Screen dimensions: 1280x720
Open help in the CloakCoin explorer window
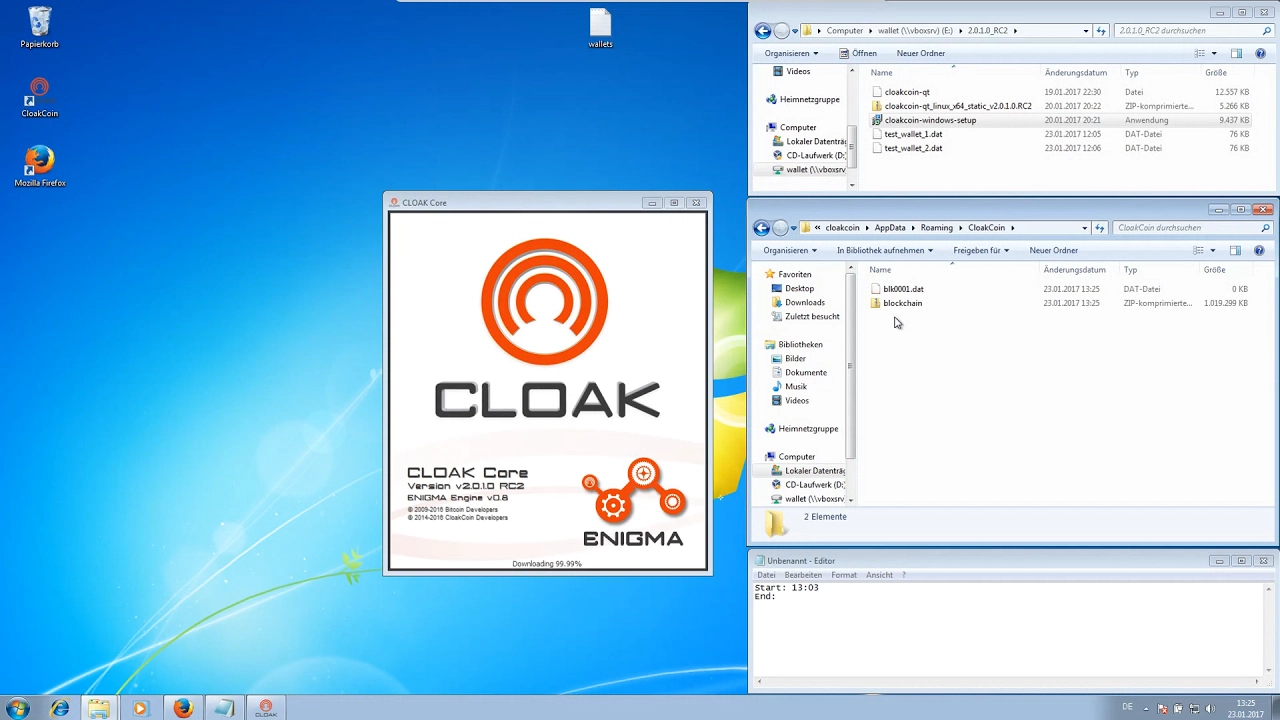coord(1259,250)
